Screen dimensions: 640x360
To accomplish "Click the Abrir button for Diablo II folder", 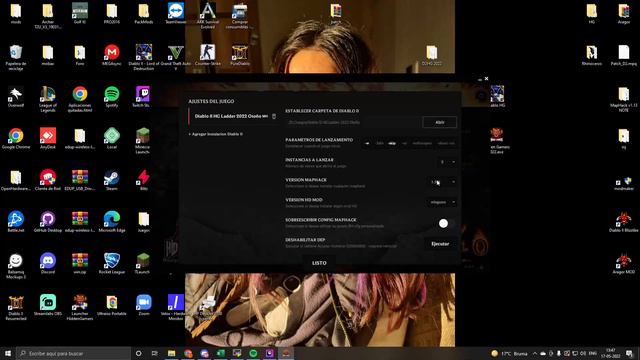I will (440, 122).
